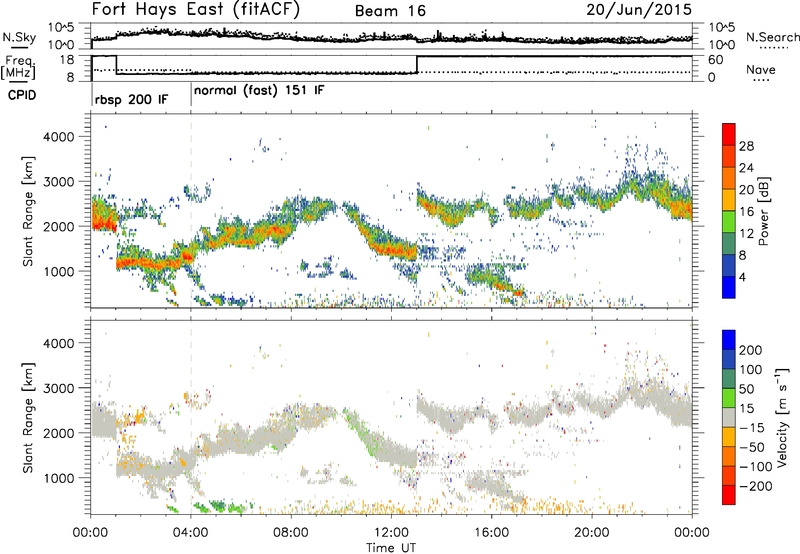Click 'Slant Range [km]' label of velocity panel
Screen dimensions: 800x554
point(28,417)
